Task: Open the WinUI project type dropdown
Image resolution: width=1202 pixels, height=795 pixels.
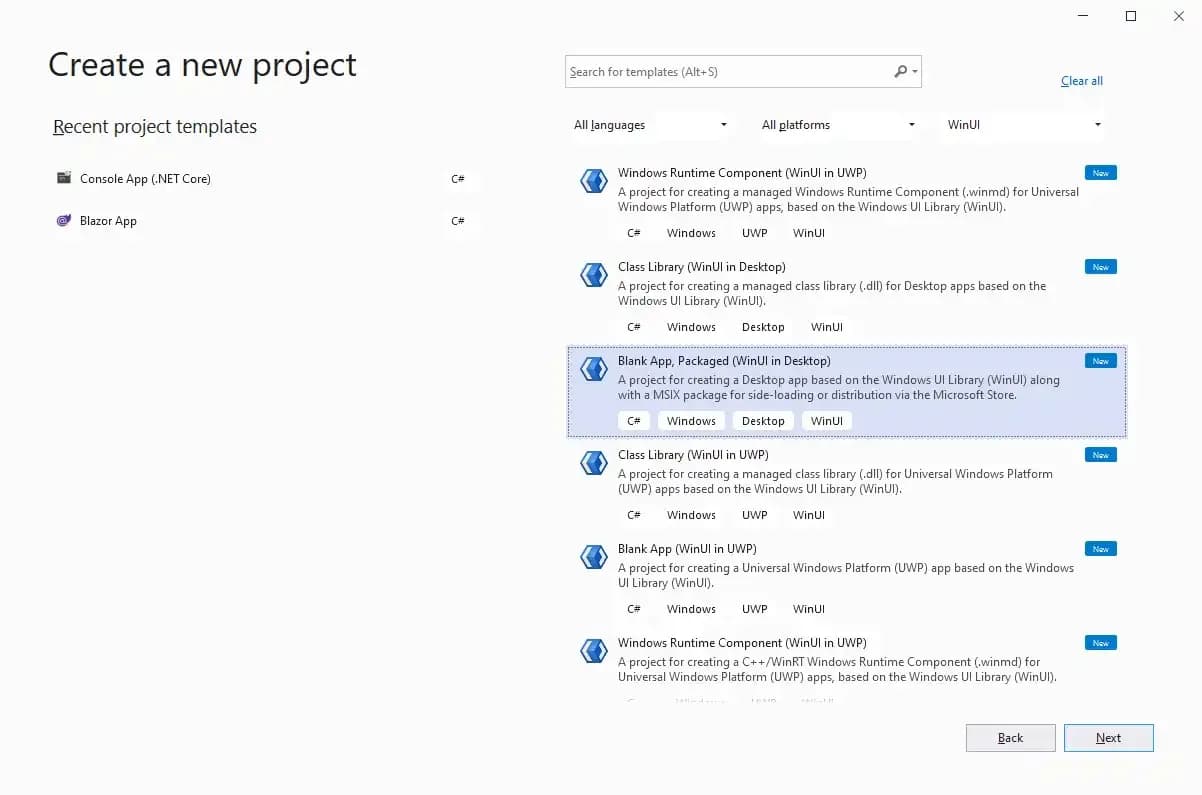Action: tap(1024, 125)
